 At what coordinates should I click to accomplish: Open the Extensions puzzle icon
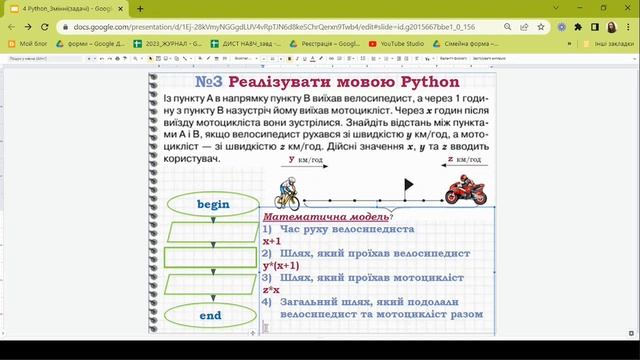(x=578, y=27)
